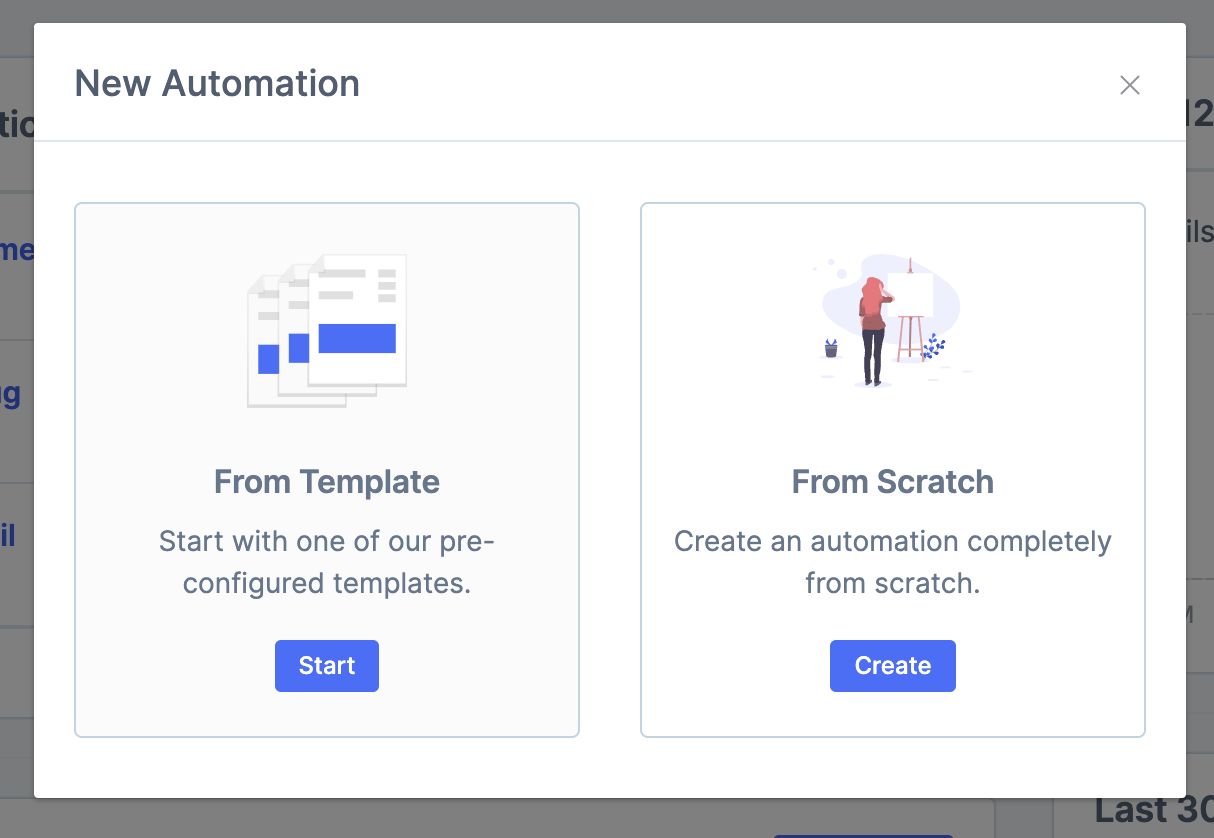Click the New Automation dialog title
This screenshot has height=838, width=1214.
tap(217, 83)
